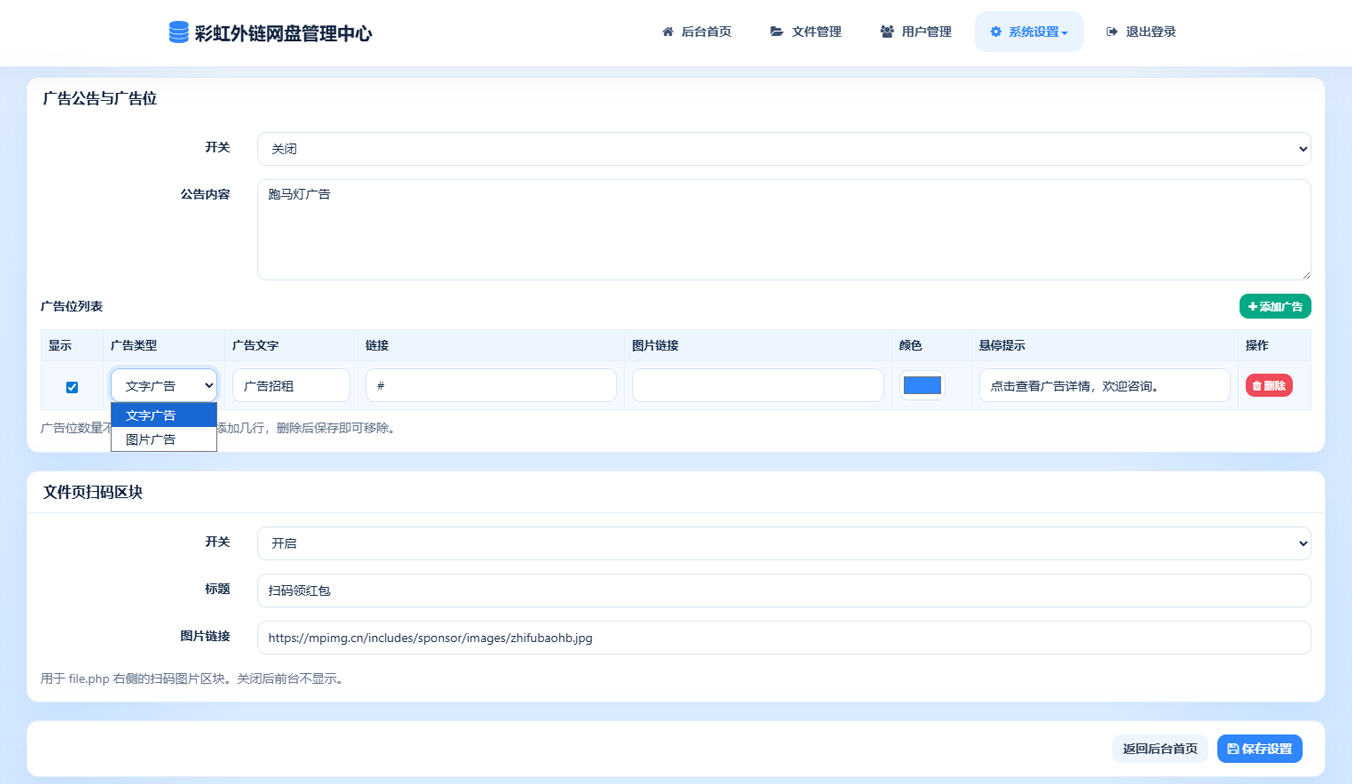Click the 广告文字 column header
Screen dimensions: 1352x784
tap(255, 346)
